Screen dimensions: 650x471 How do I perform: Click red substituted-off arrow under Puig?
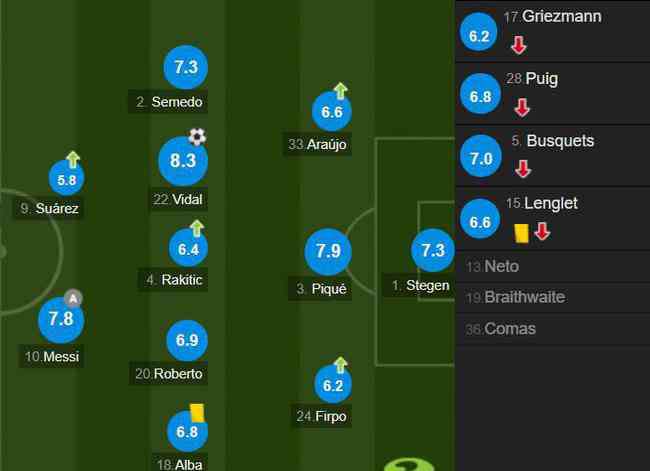coord(522,107)
